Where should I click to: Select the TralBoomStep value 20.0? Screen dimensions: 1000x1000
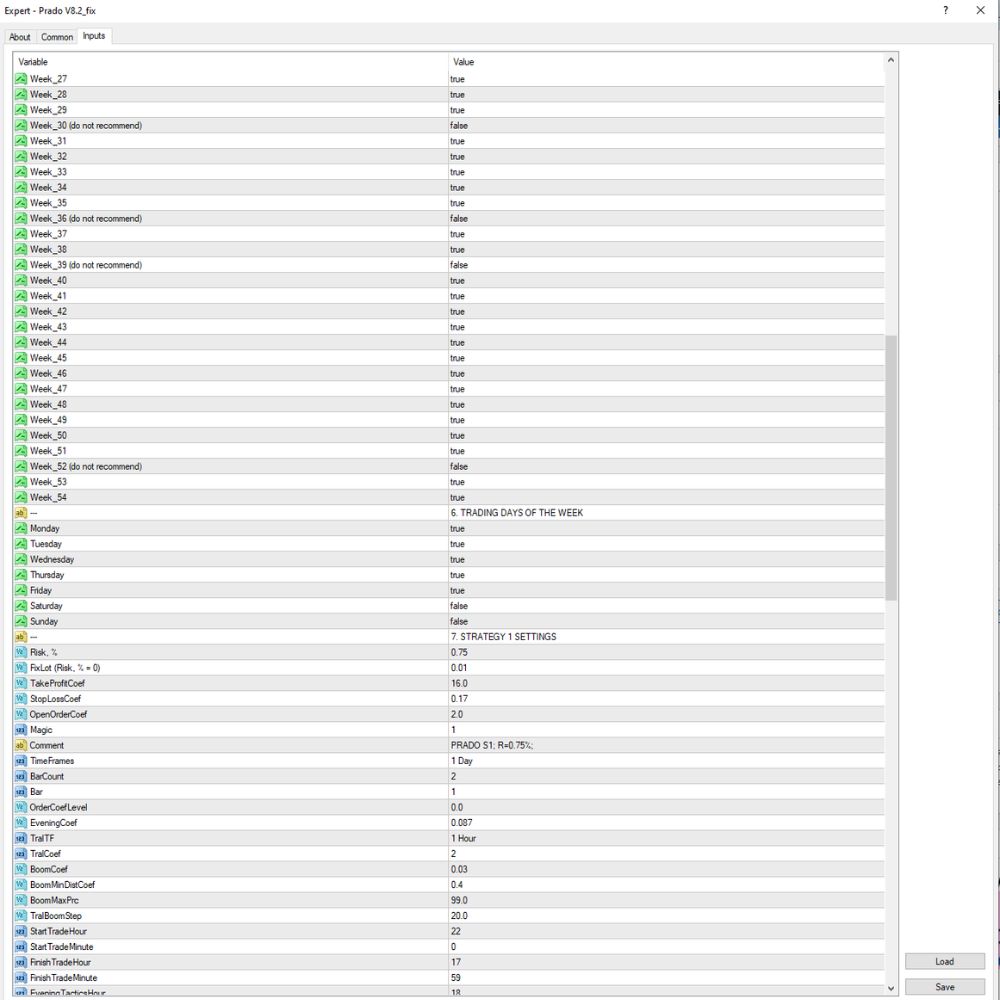459,916
